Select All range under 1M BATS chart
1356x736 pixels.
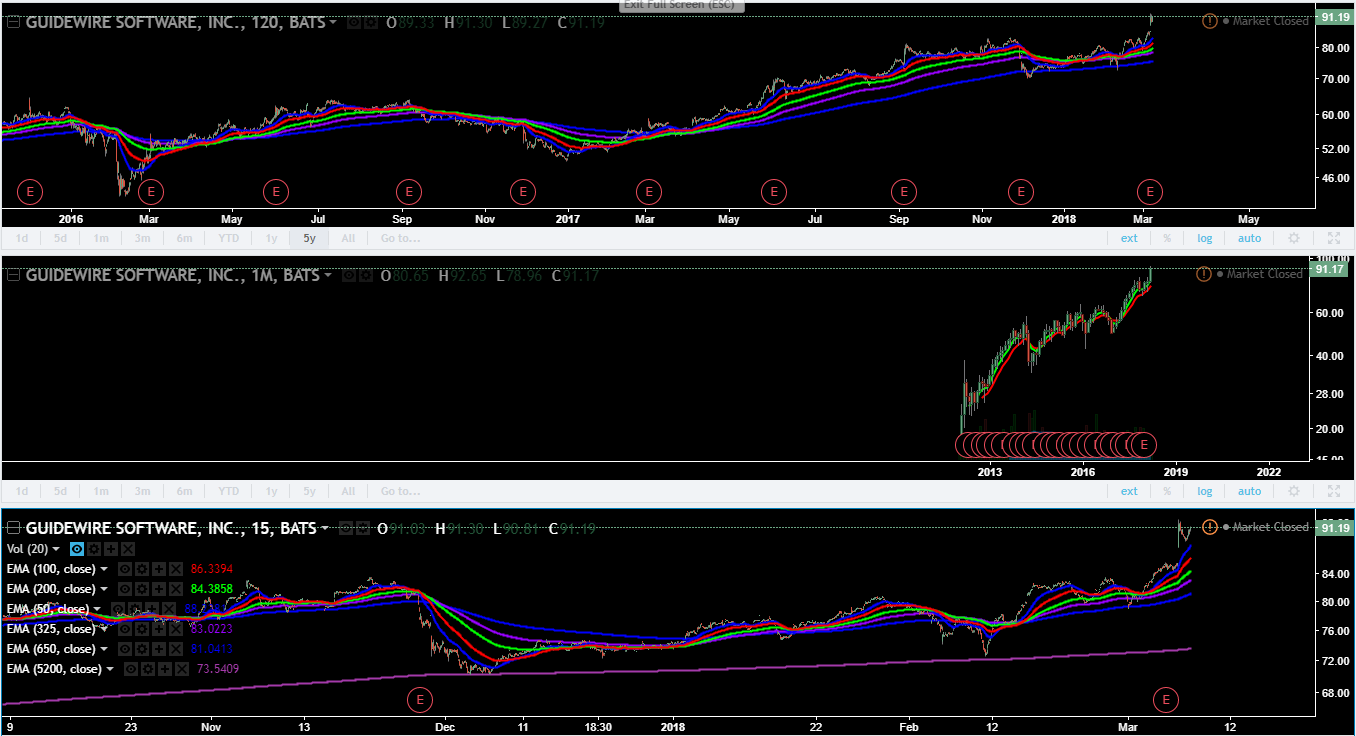click(x=348, y=491)
